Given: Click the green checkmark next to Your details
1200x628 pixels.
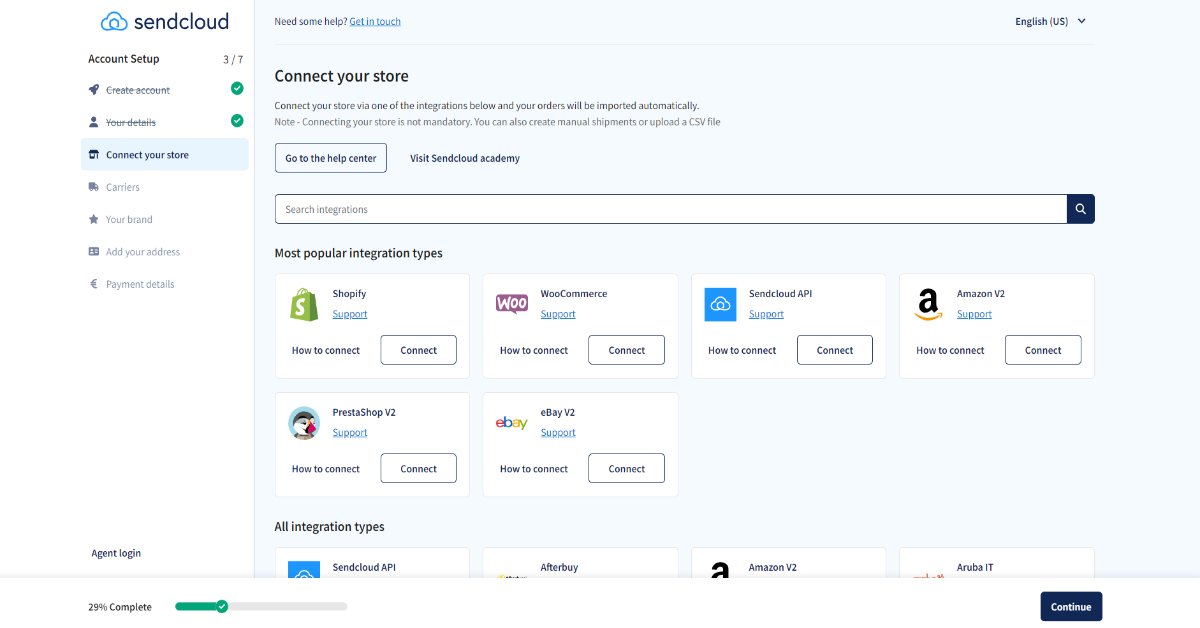Looking at the screenshot, I should pyautogui.click(x=237, y=121).
